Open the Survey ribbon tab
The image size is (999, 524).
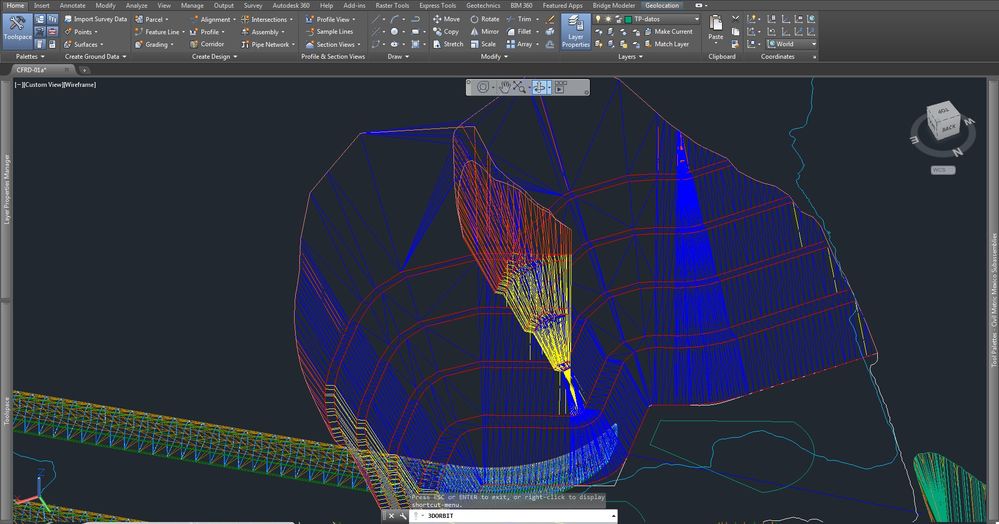(252, 5)
